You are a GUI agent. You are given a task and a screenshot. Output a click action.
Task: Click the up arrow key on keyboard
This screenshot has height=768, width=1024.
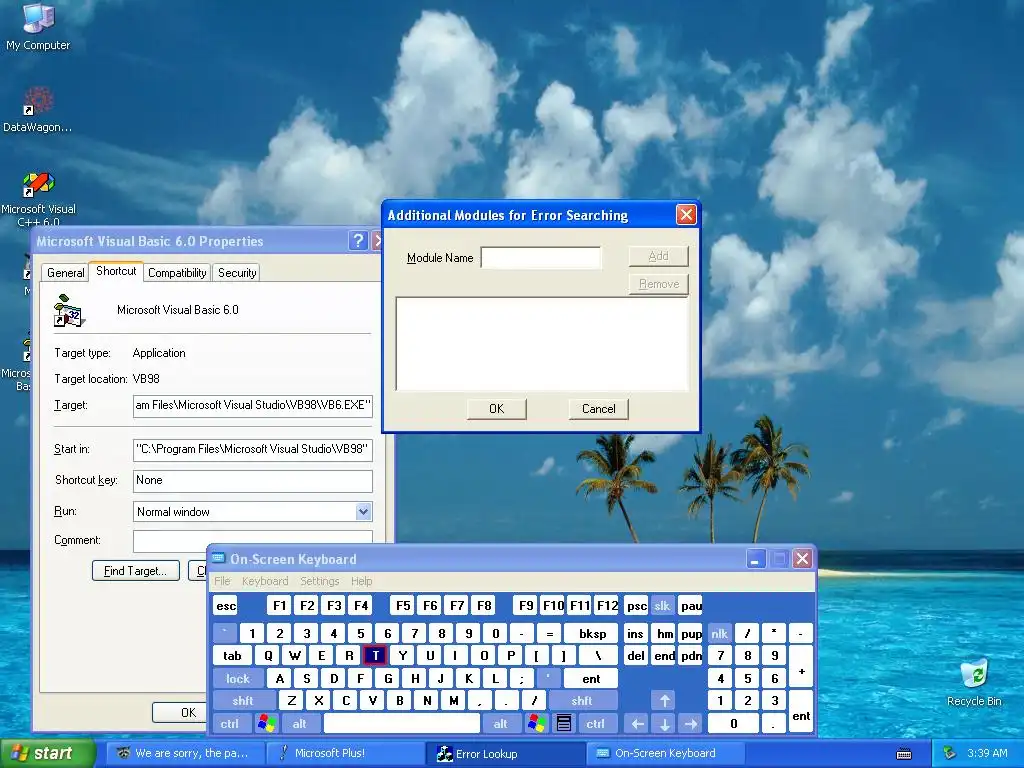click(x=665, y=701)
